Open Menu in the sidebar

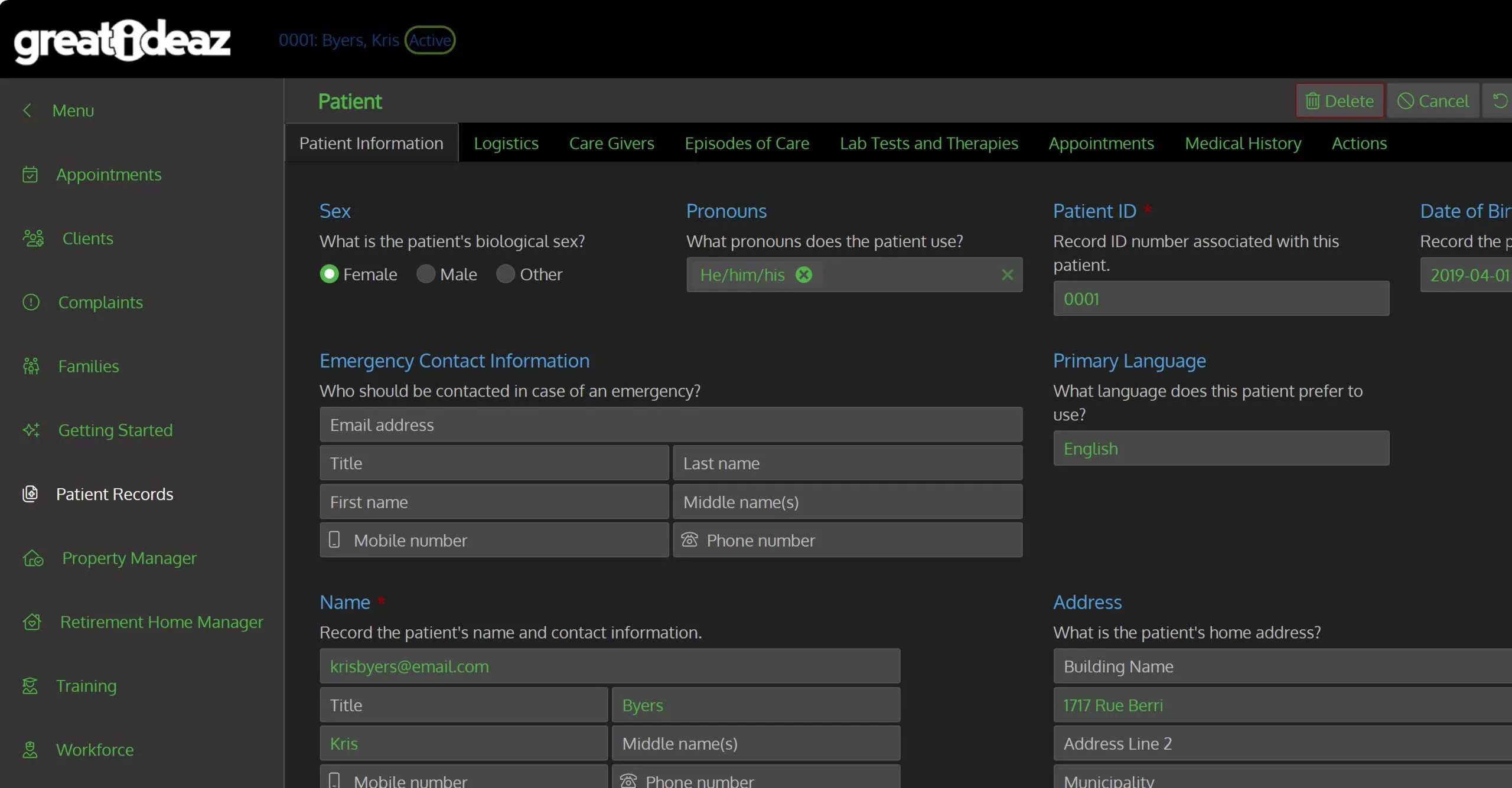(73, 110)
